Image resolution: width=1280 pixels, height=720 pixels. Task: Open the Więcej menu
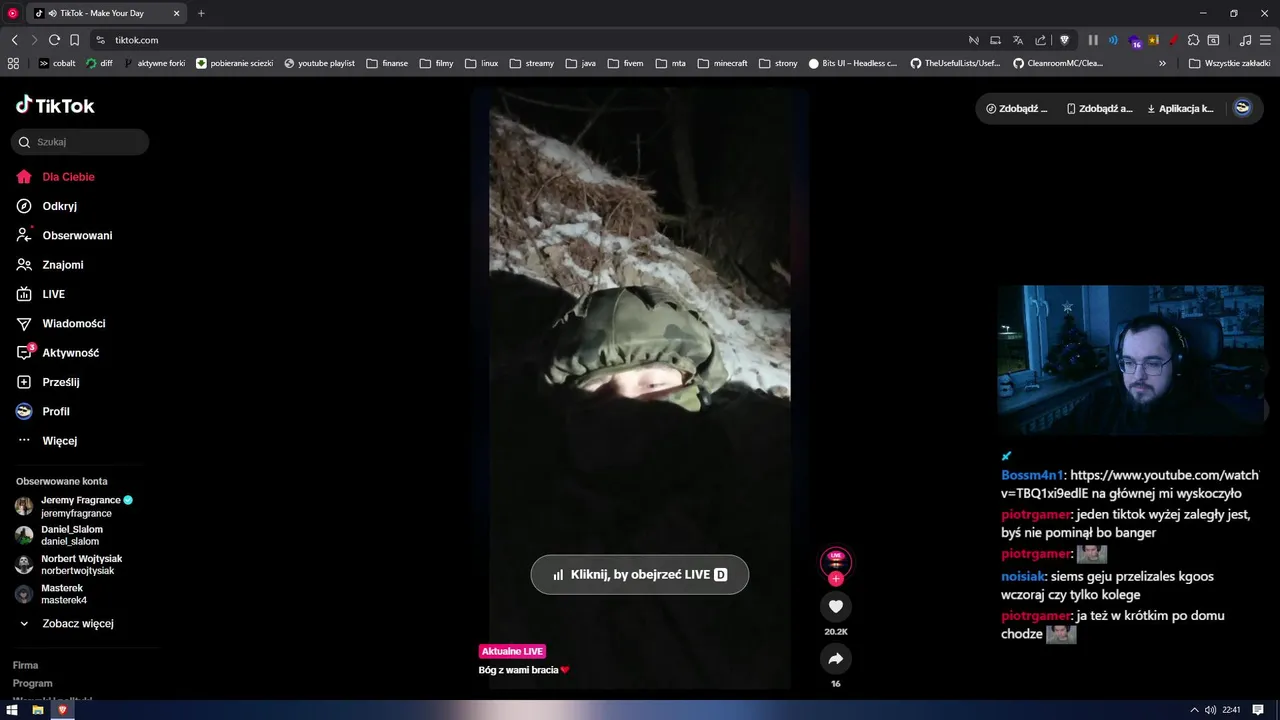pyautogui.click(x=47, y=441)
